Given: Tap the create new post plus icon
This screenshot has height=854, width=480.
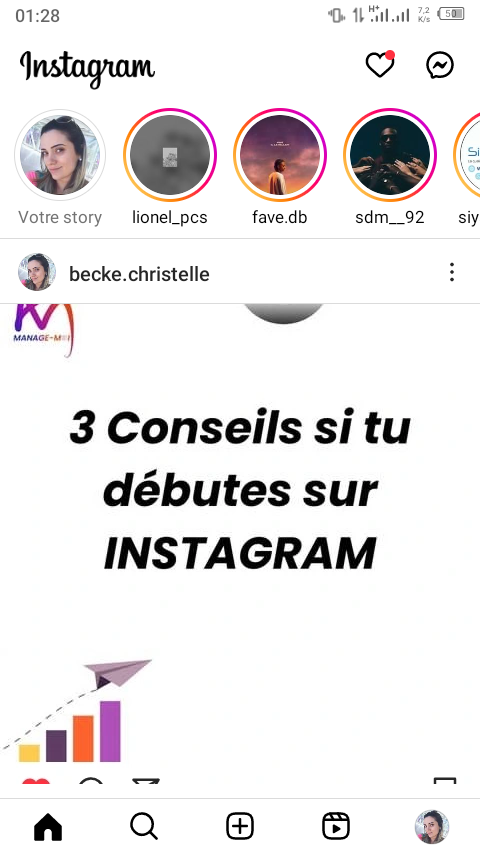Looking at the screenshot, I should tap(240, 826).
